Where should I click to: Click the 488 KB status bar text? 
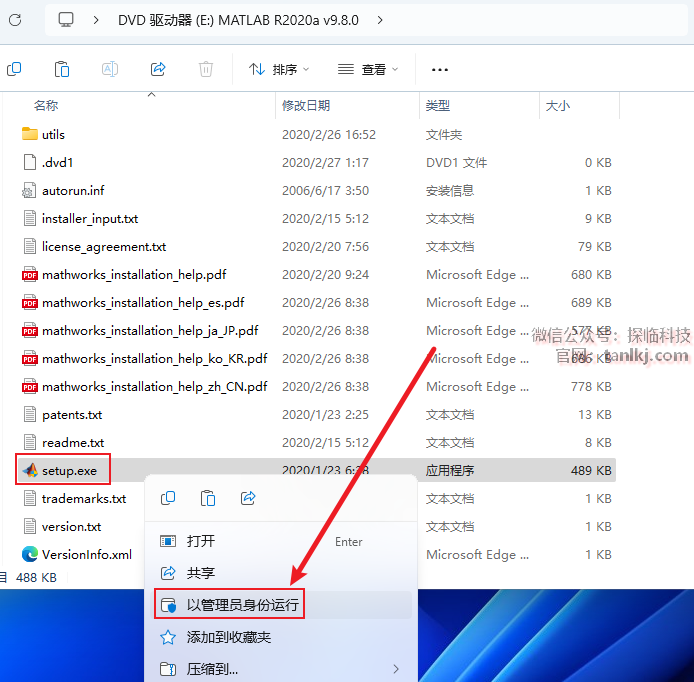36,578
